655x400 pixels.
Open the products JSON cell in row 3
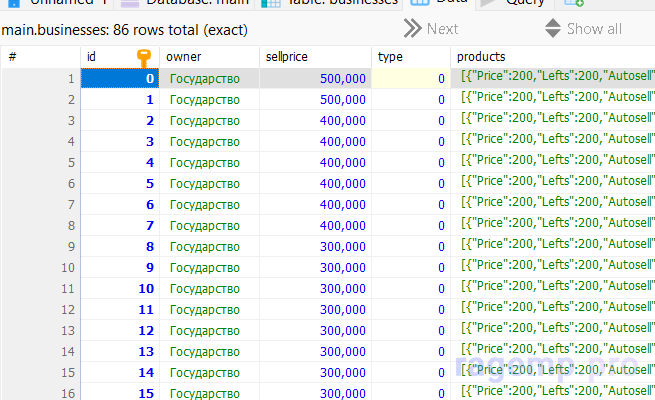[553, 121]
